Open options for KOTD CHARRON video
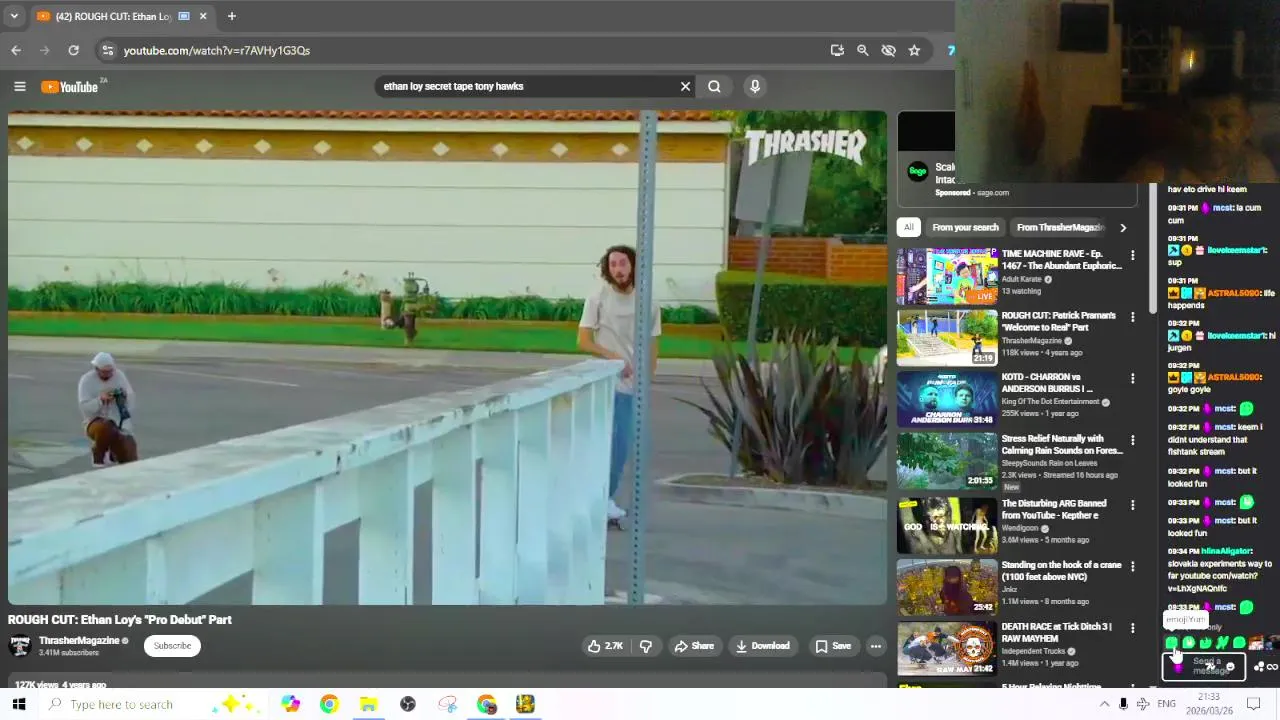Viewport: 1280px width, 720px height. coord(1132,379)
